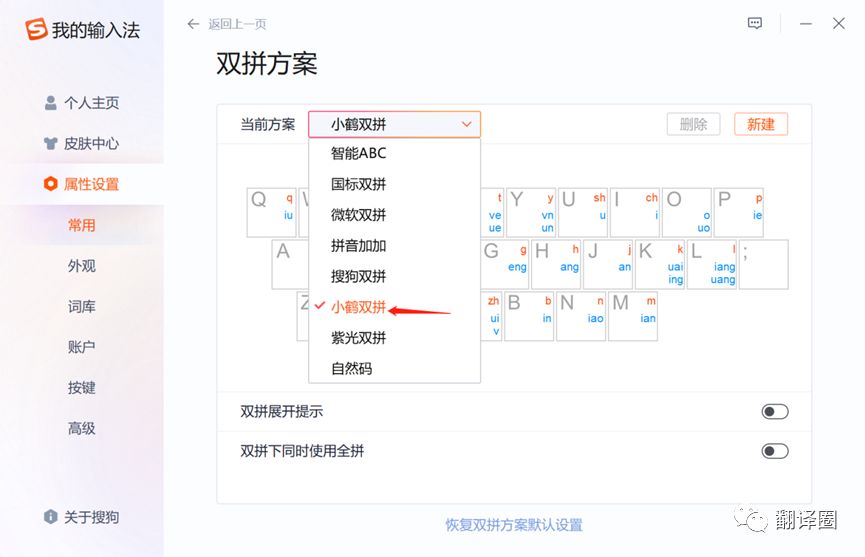Image resolution: width=865 pixels, height=557 pixels.
Task: Click the 删除 button
Action: (693, 124)
